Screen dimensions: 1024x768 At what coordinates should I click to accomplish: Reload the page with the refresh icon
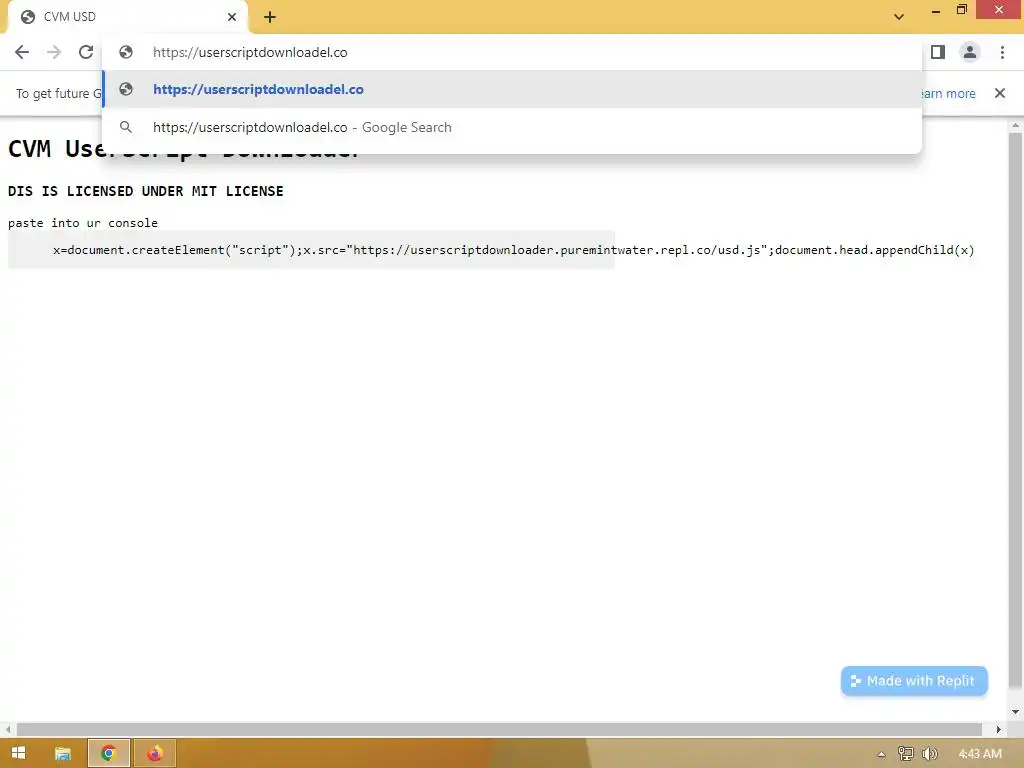pos(86,52)
